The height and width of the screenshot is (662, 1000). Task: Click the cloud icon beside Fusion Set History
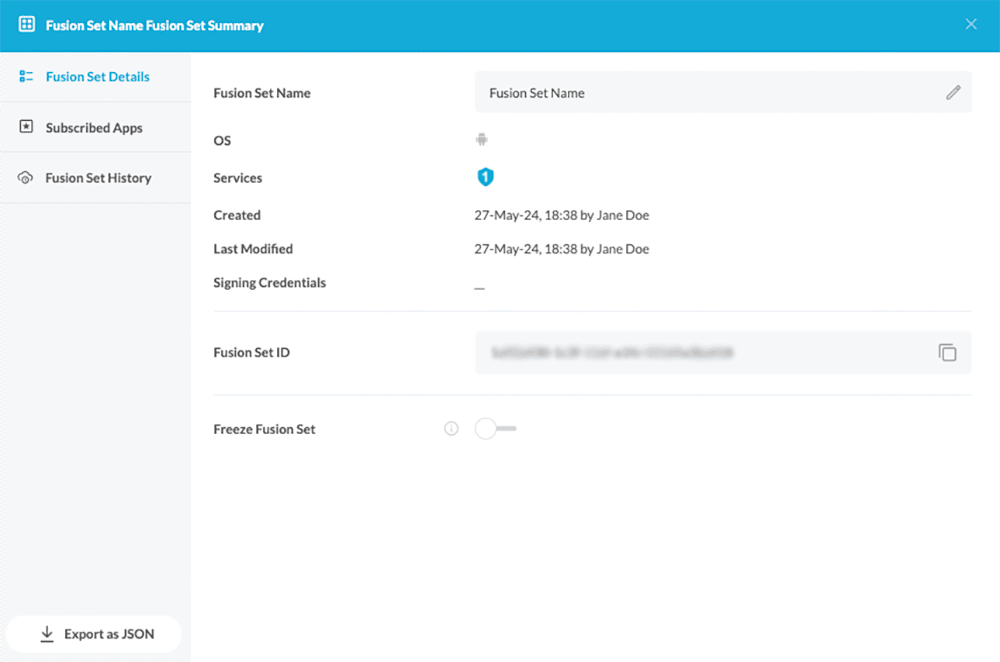point(26,178)
